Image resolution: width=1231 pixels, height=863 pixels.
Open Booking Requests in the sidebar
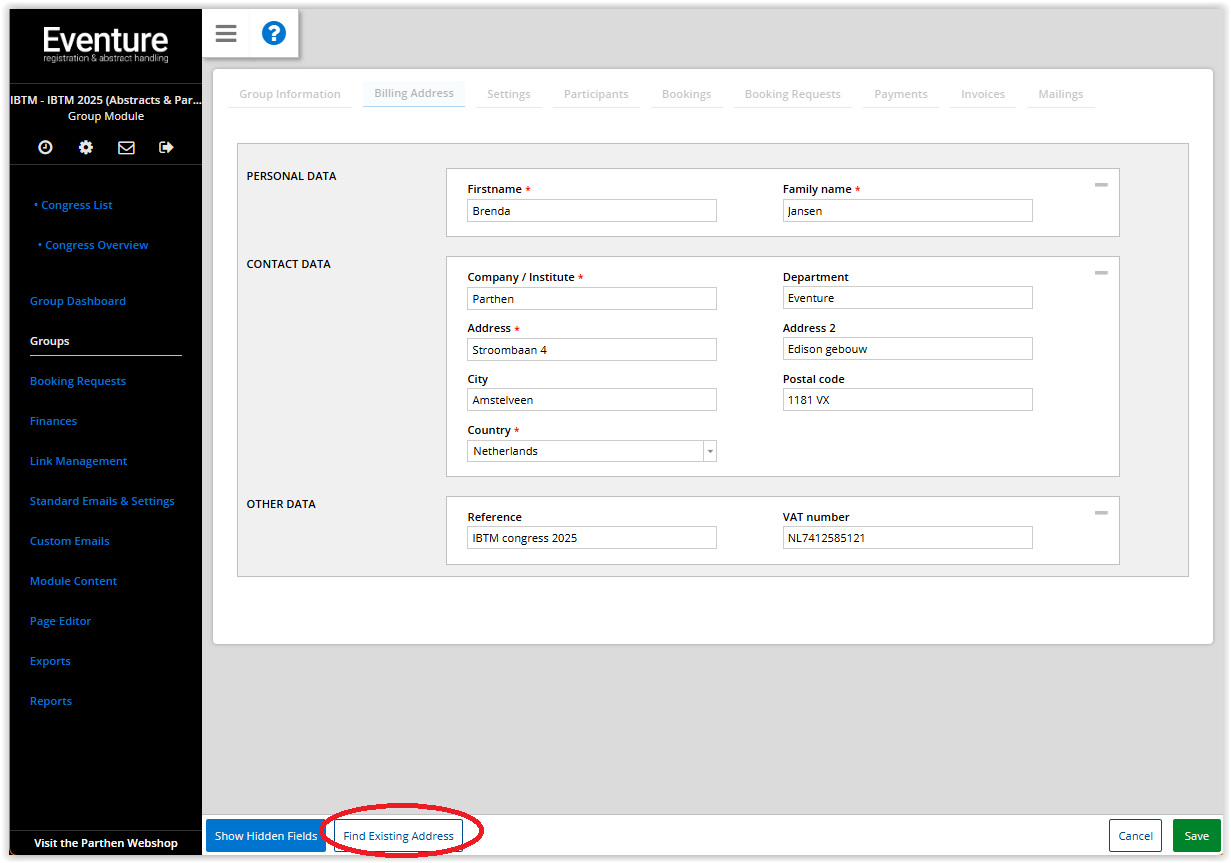78,381
